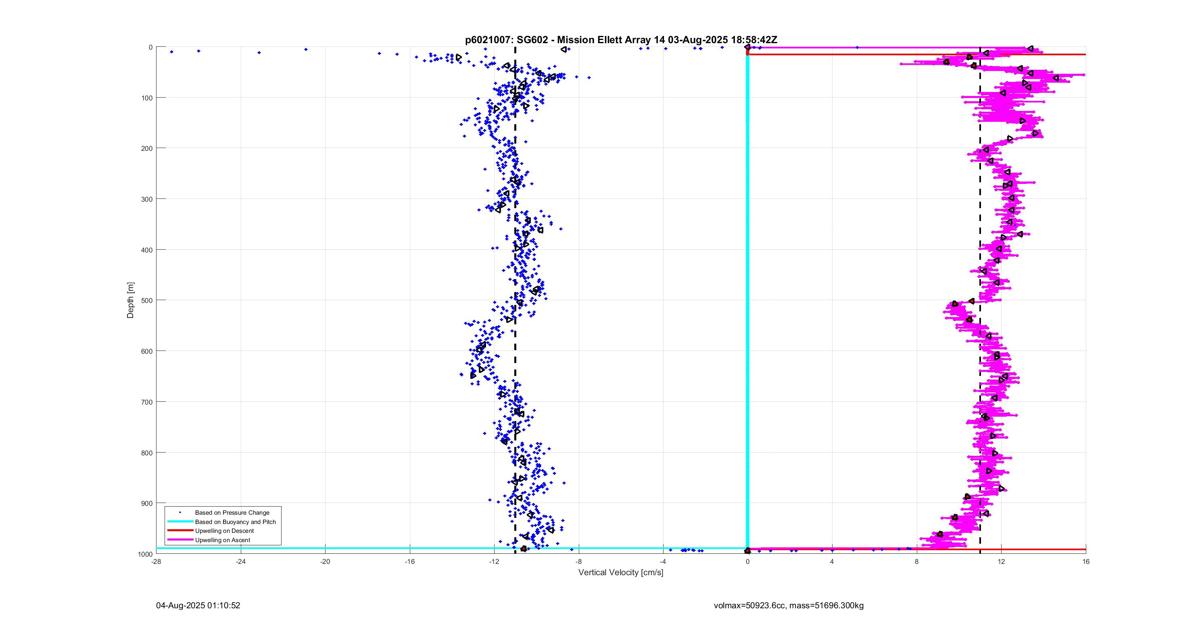This screenshot has height=622, width=1200.
Task: Click x-axis tick label '4'
Action: tap(832, 561)
